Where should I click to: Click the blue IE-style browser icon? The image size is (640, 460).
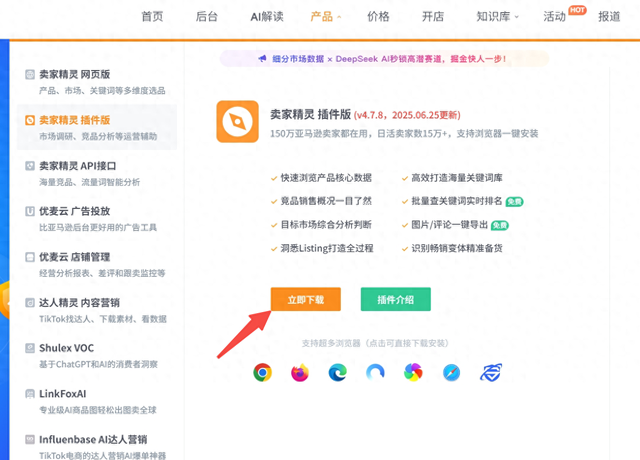coord(491,372)
